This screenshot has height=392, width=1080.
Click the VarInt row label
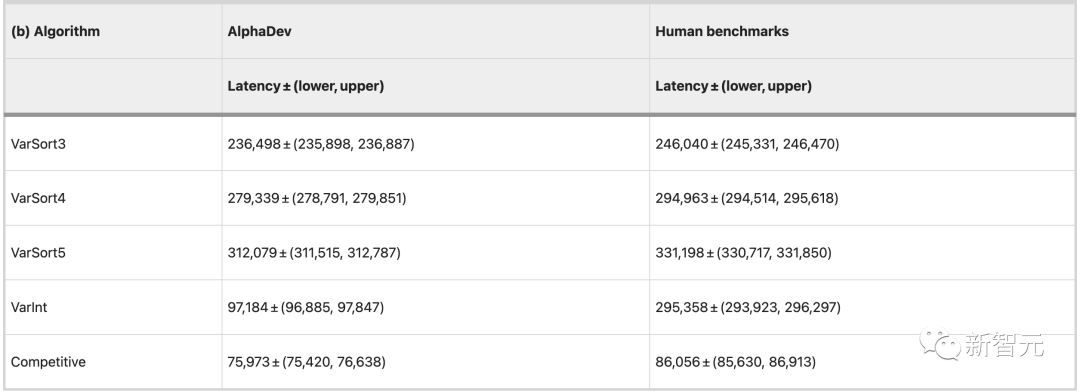30,307
